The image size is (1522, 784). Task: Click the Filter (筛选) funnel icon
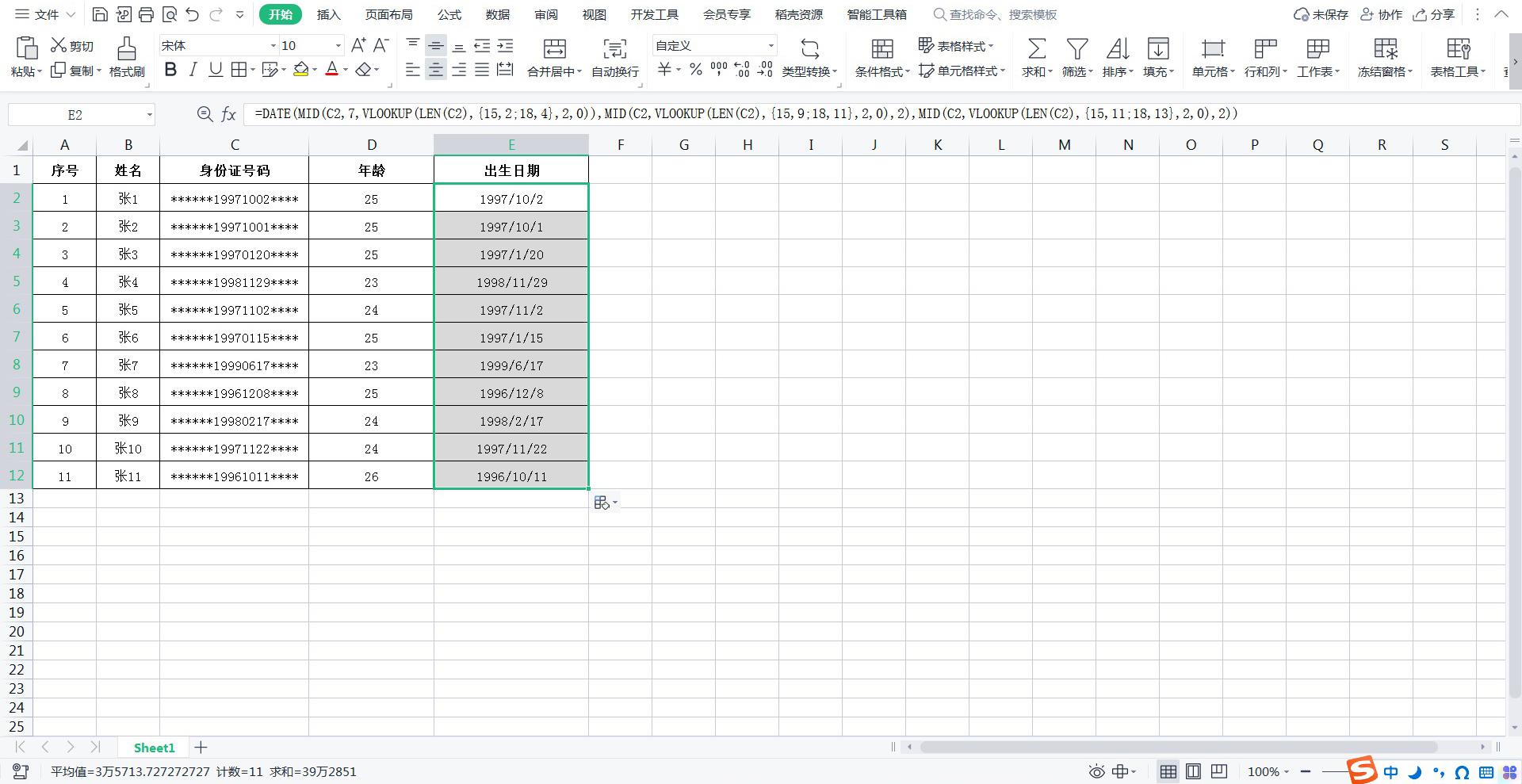point(1076,49)
